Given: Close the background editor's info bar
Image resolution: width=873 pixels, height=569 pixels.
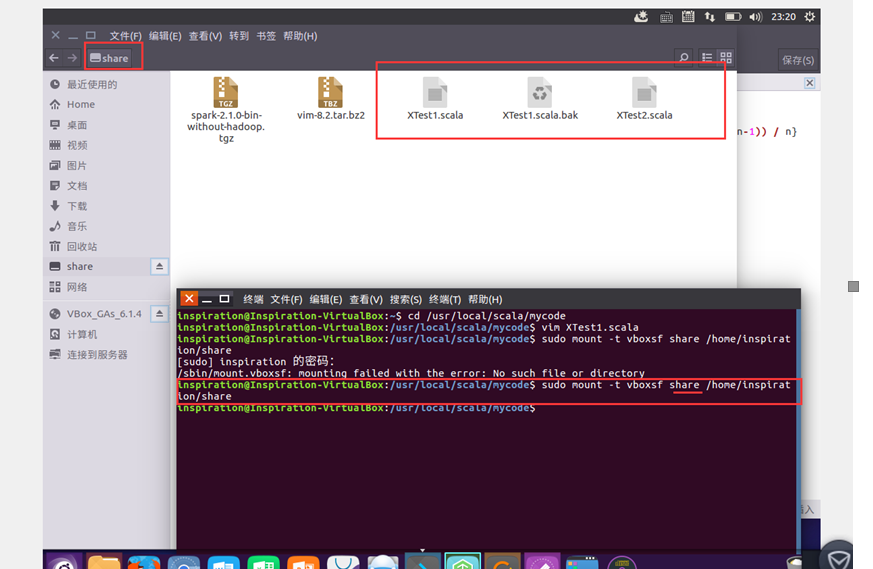Looking at the screenshot, I should pos(810,83).
